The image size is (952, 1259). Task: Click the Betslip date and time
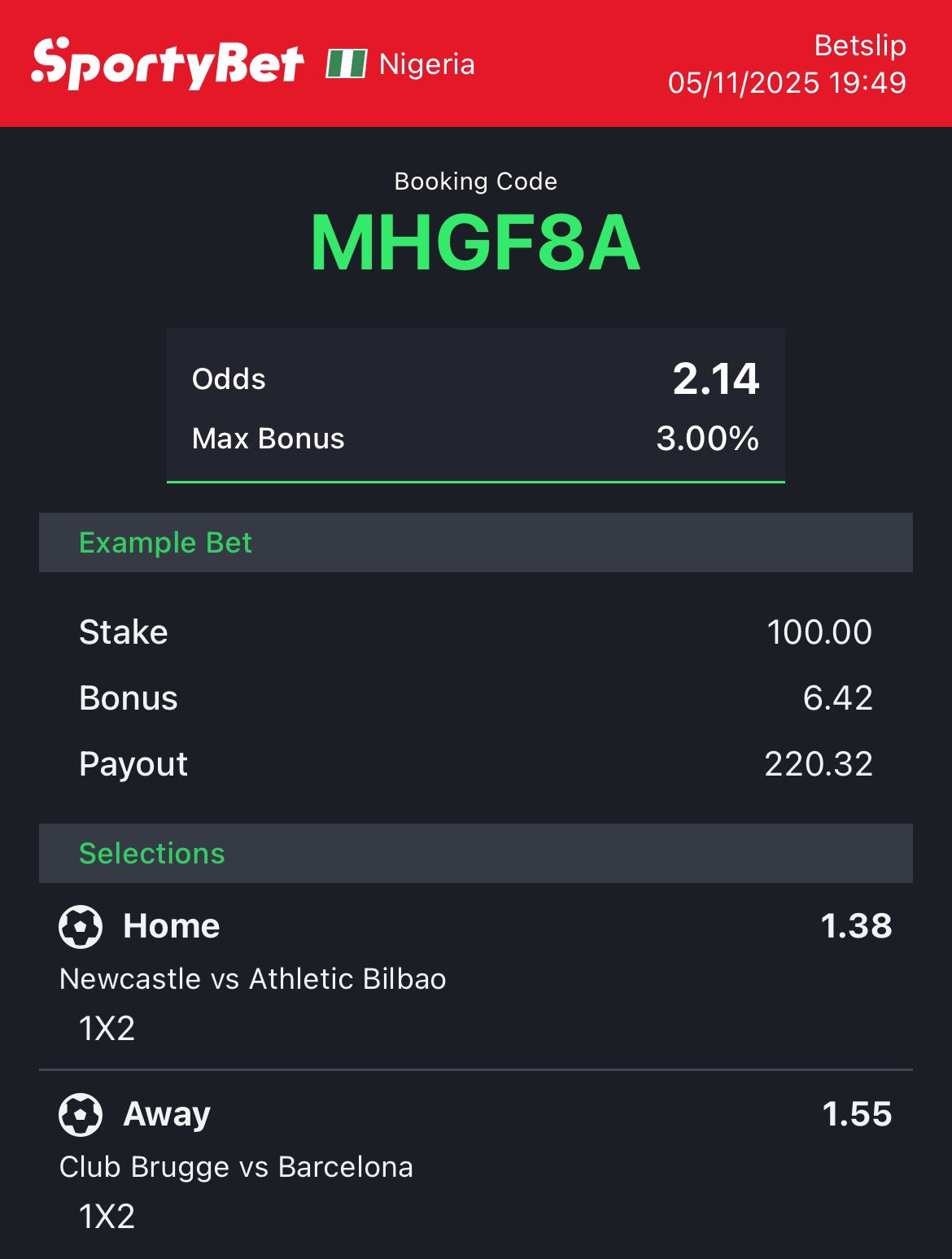coord(787,83)
